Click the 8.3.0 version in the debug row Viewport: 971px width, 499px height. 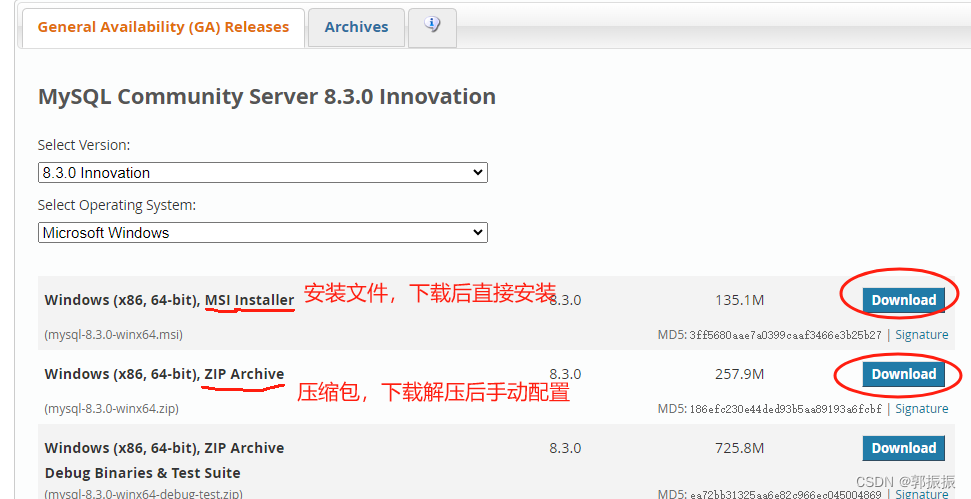[565, 448]
